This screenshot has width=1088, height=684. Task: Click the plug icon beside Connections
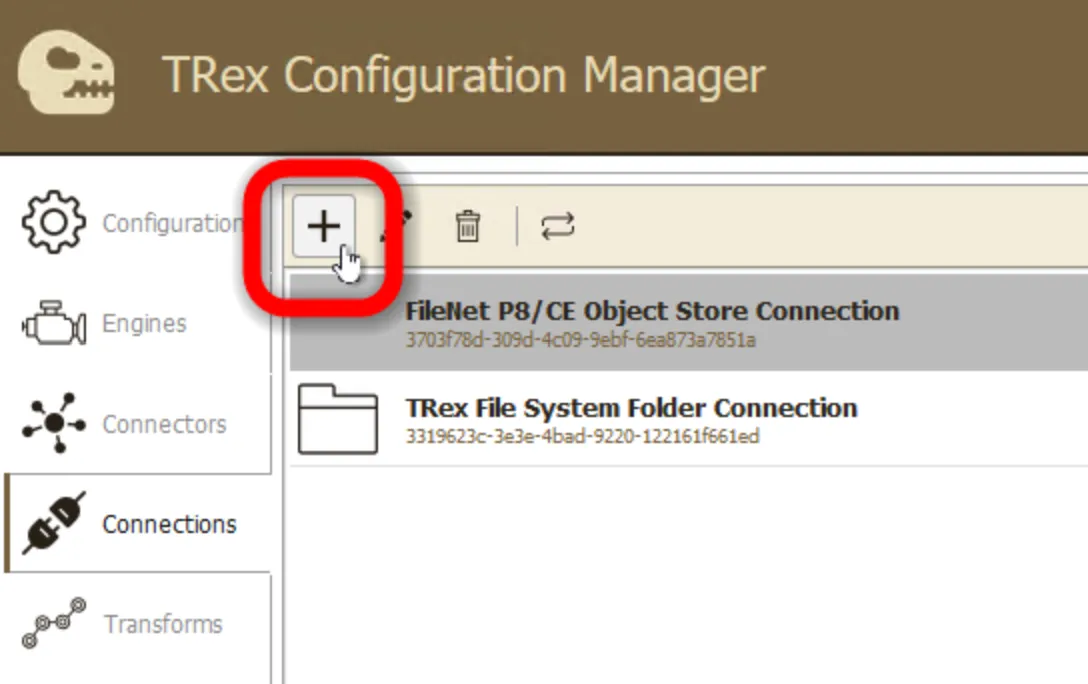[x=54, y=524]
